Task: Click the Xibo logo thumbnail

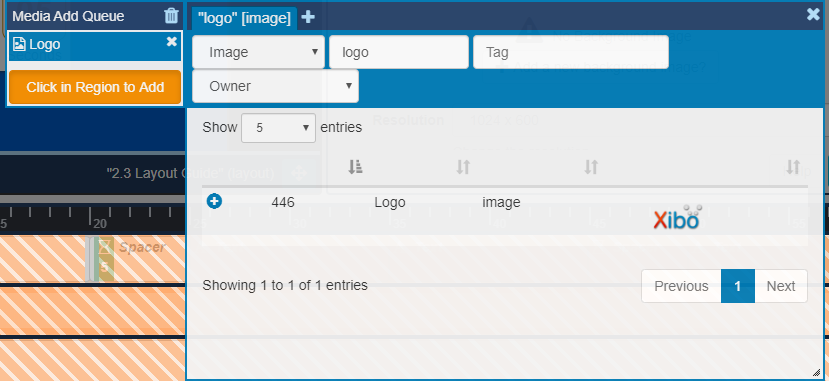Action: pyautogui.click(x=678, y=217)
